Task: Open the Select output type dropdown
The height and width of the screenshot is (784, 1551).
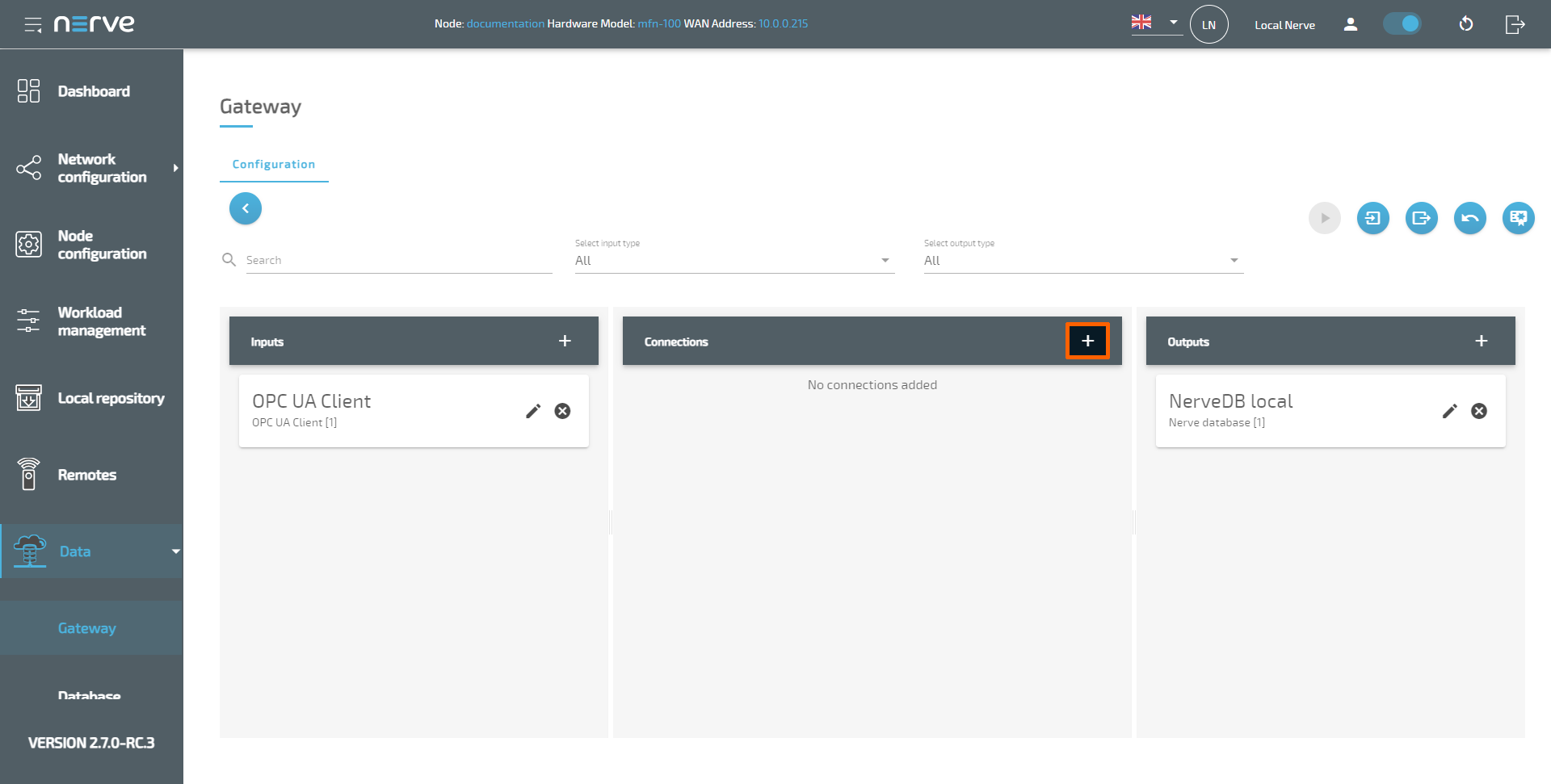Action: 1082,260
